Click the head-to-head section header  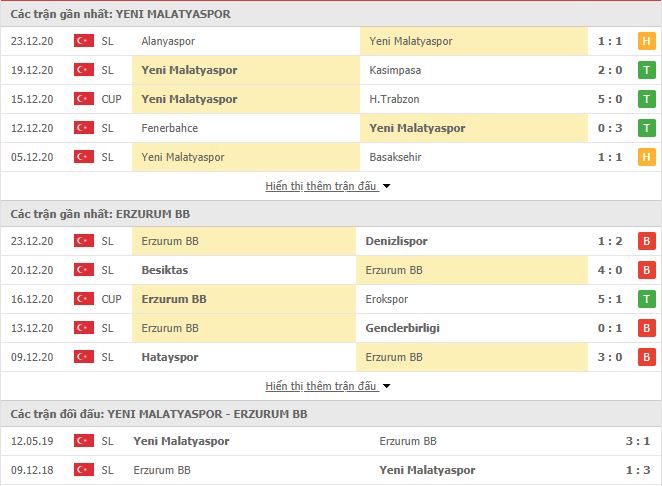point(331,414)
